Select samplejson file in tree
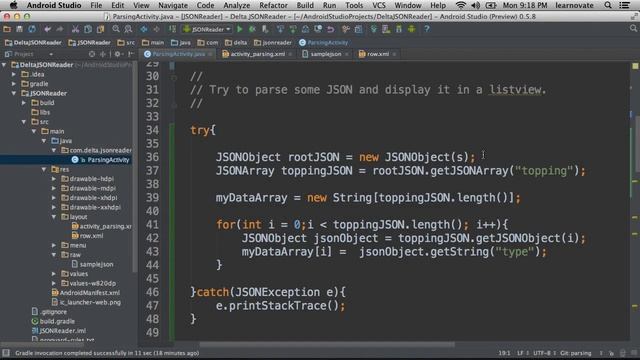This screenshot has height=360, width=640. (93, 264)
